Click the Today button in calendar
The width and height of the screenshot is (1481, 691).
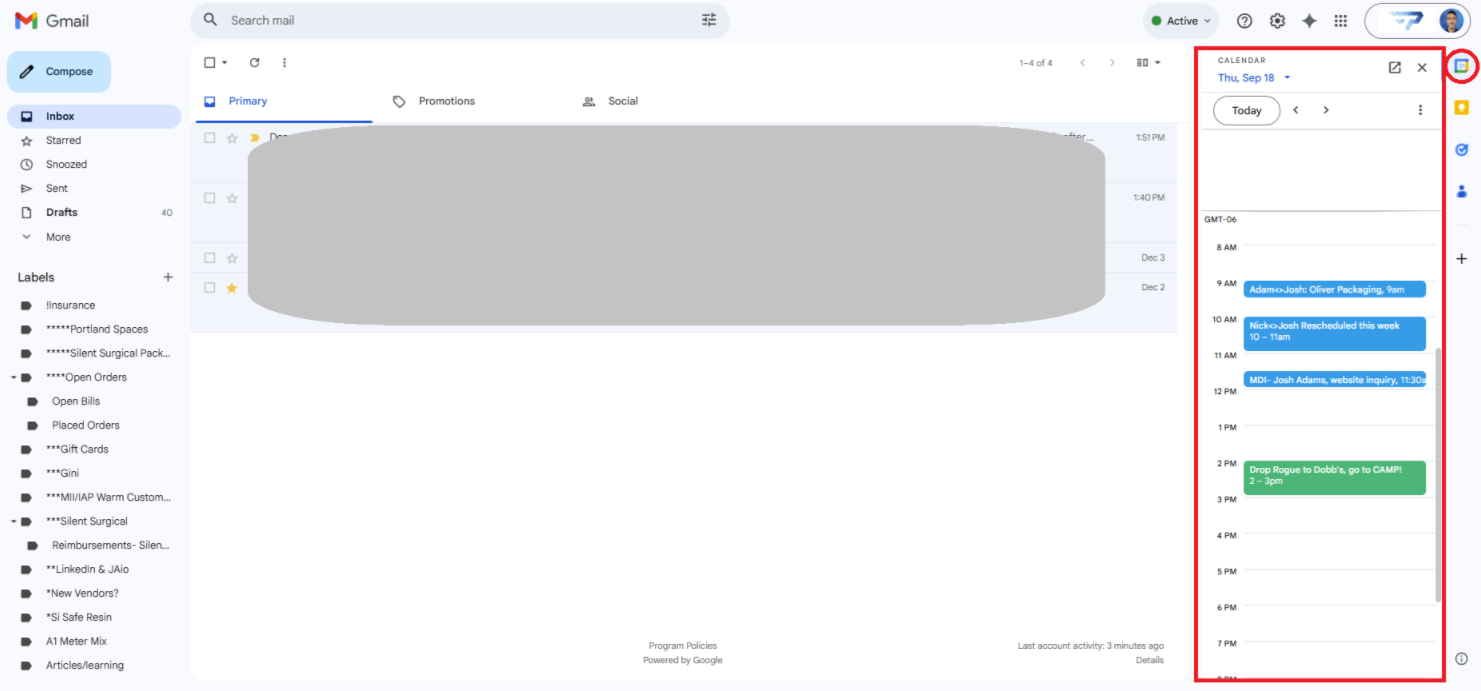1246,111
